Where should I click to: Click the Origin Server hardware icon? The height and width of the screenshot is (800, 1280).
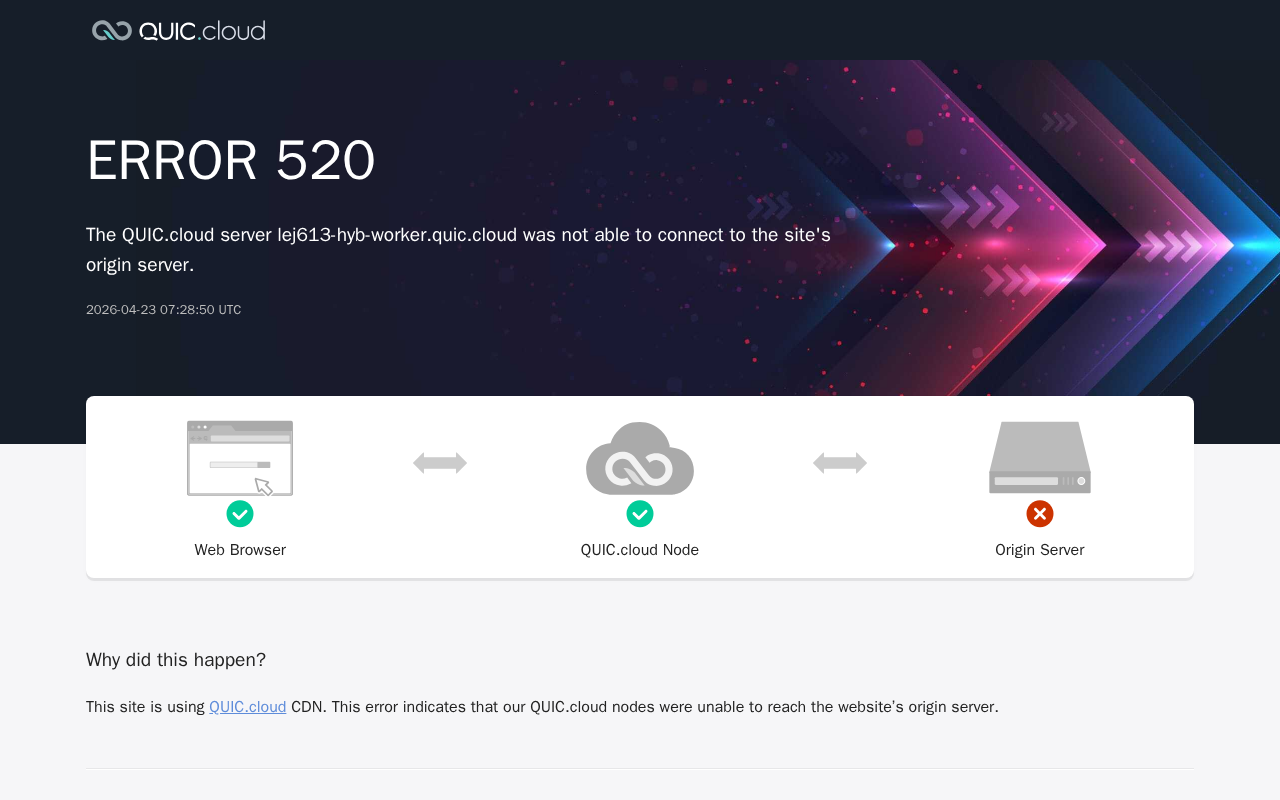[x=1040, y=457]
